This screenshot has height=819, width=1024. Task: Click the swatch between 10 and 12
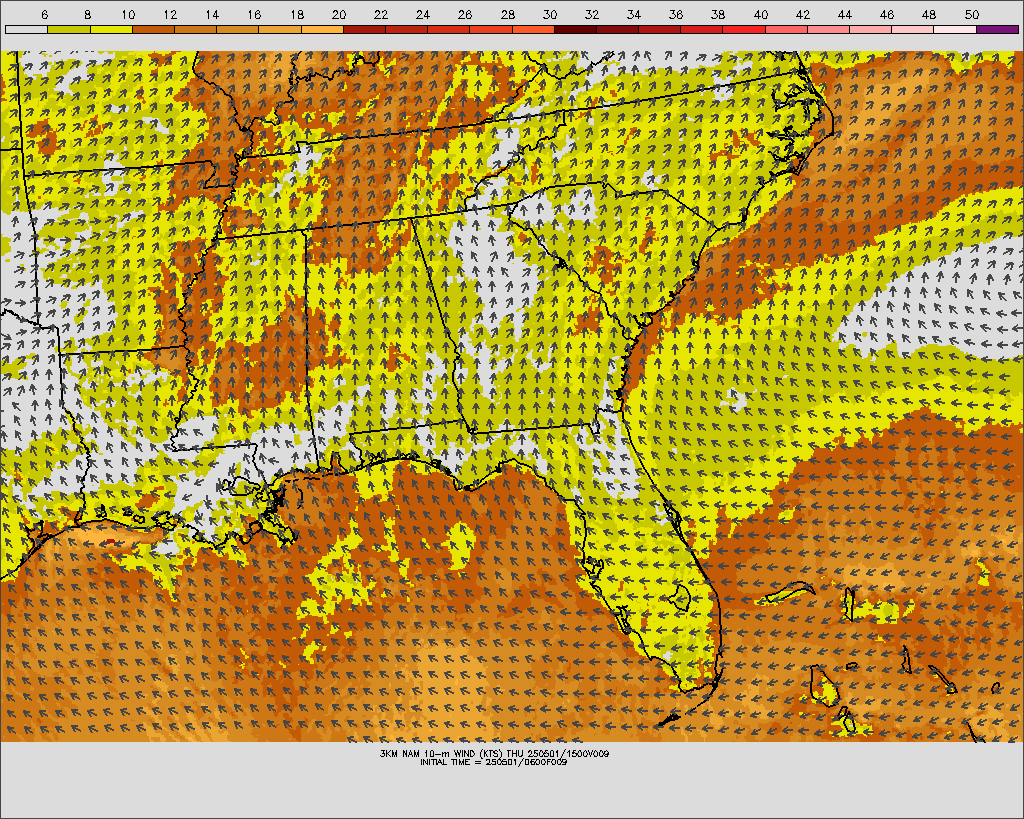click(x=153, y=29)
